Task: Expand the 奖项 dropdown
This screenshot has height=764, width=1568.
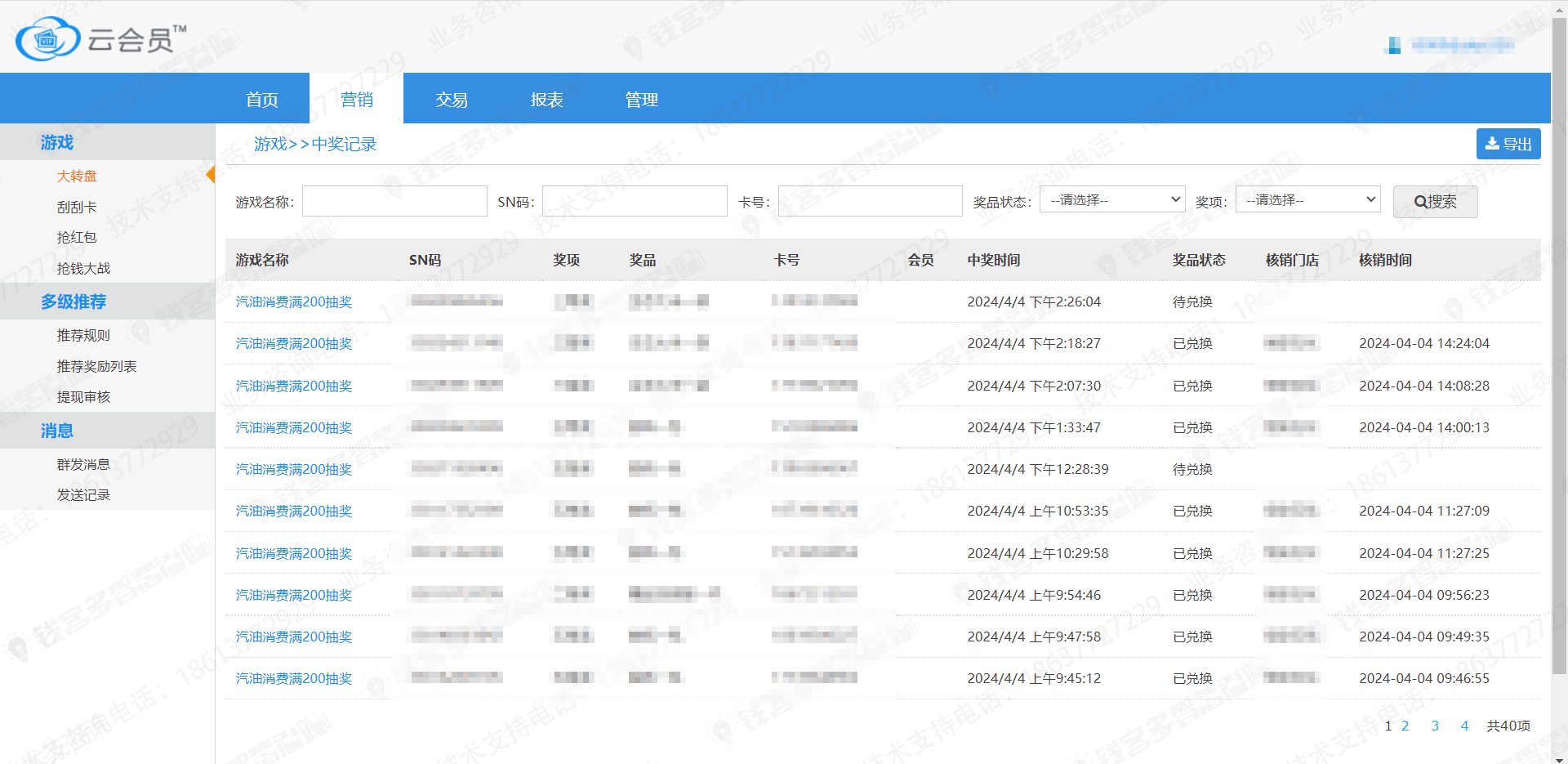Action: click(1307, 200)
